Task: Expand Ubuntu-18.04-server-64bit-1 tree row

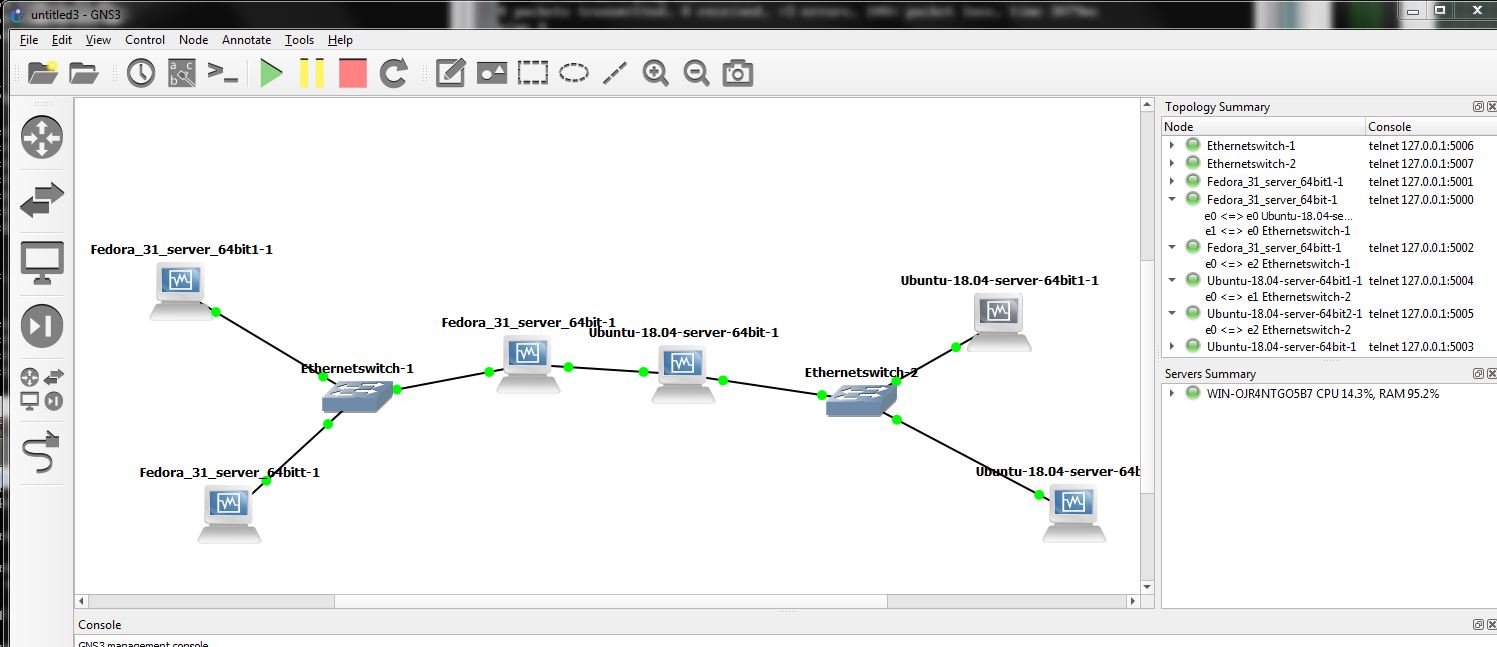Action: [x=1172, y=347]
